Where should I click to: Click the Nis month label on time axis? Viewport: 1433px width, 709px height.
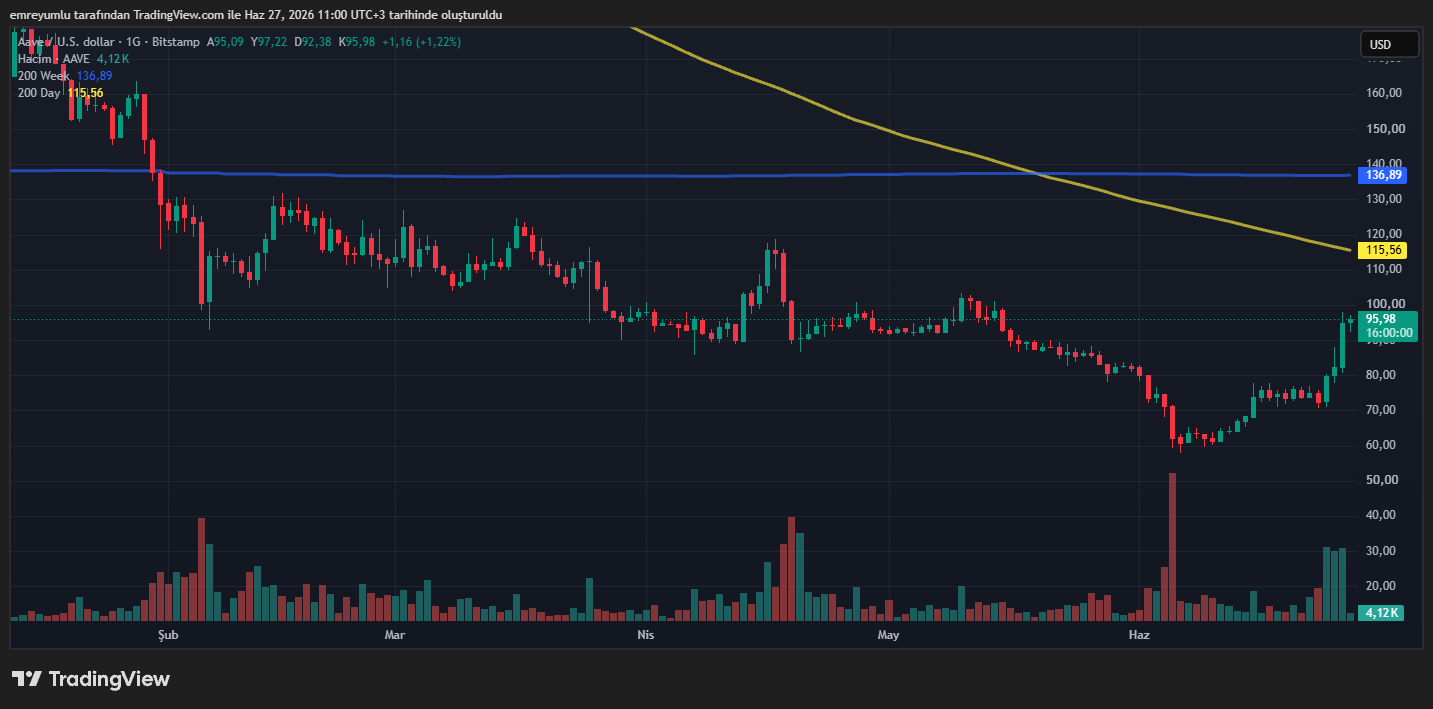645,635
